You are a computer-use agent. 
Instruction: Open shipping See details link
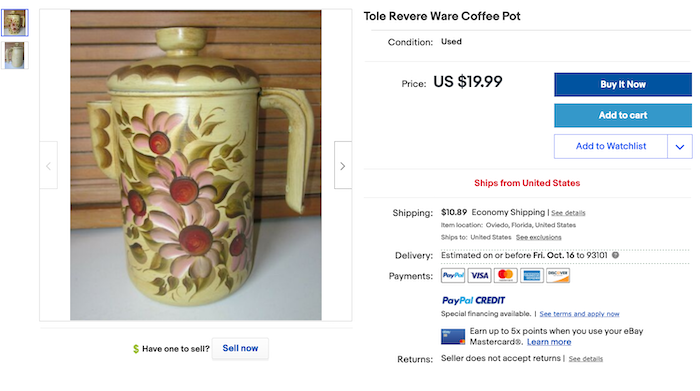[568, 213]
